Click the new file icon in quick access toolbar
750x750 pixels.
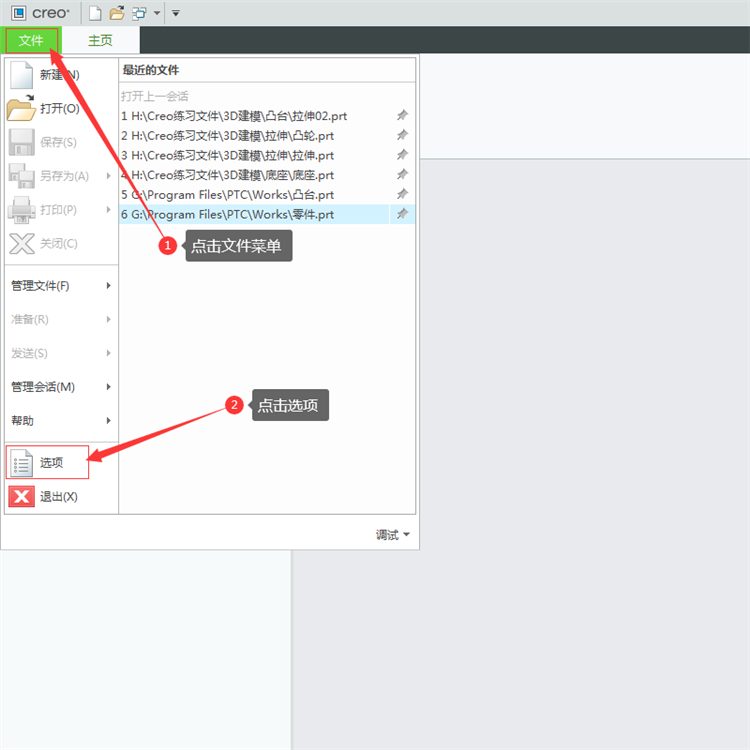pyautogui.click(x=95, y=13)
